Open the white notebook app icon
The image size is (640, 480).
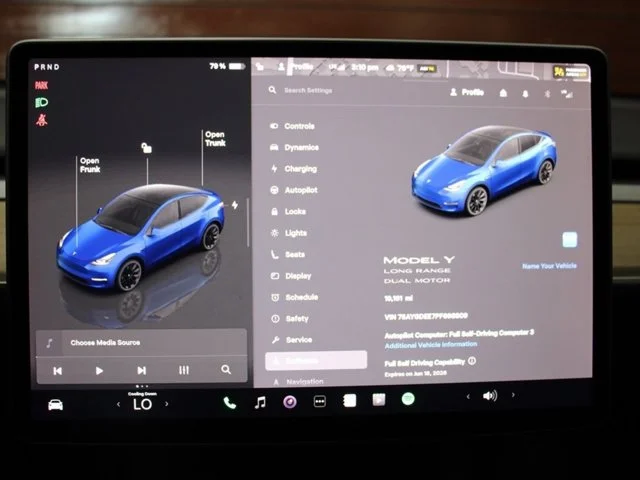[349, 401]
